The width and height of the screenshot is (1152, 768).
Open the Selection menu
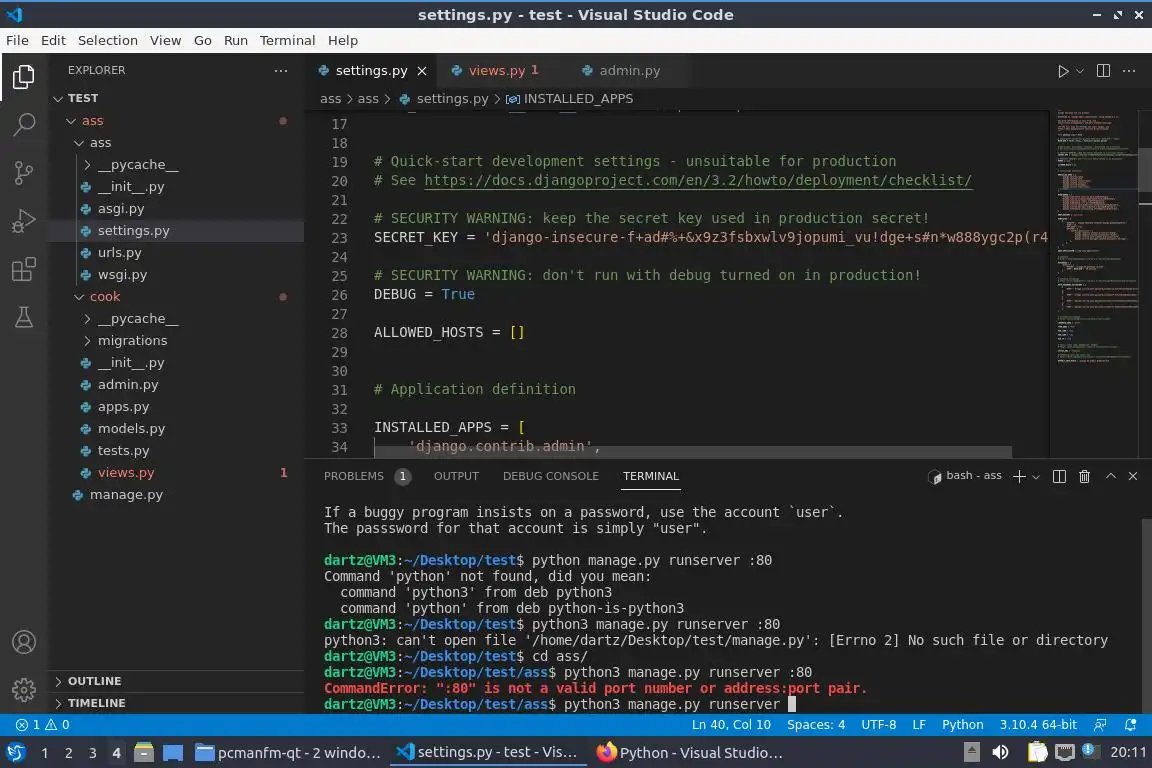point(107,40)
